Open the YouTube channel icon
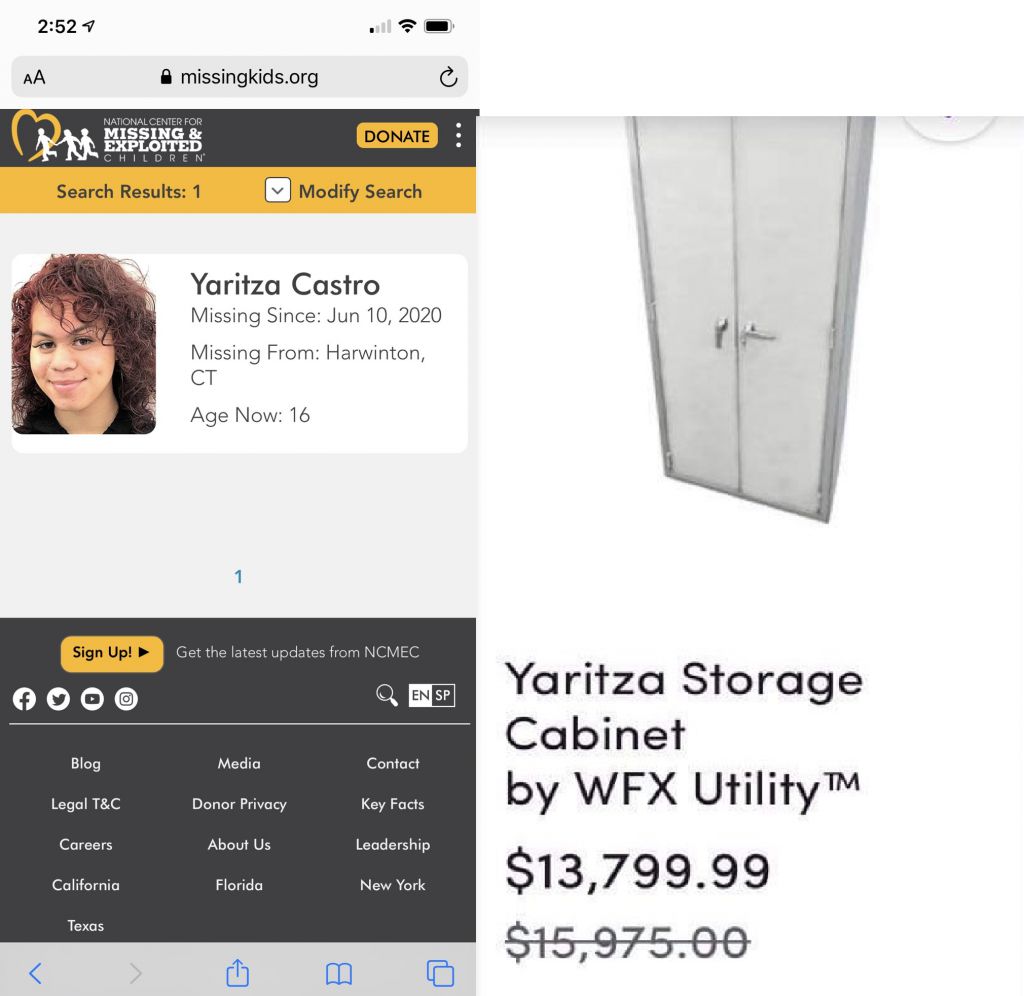The height and width of the screenshot is (996, 1024). 92,700
